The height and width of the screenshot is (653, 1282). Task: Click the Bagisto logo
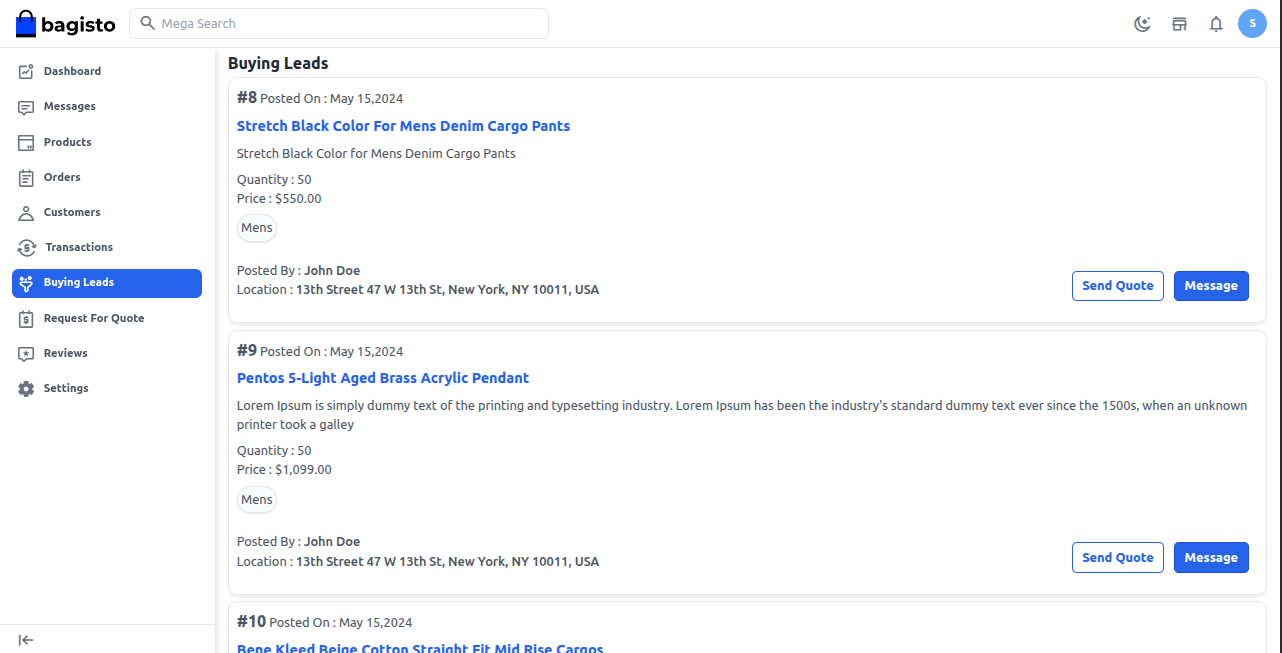click(x=65, y=23)
